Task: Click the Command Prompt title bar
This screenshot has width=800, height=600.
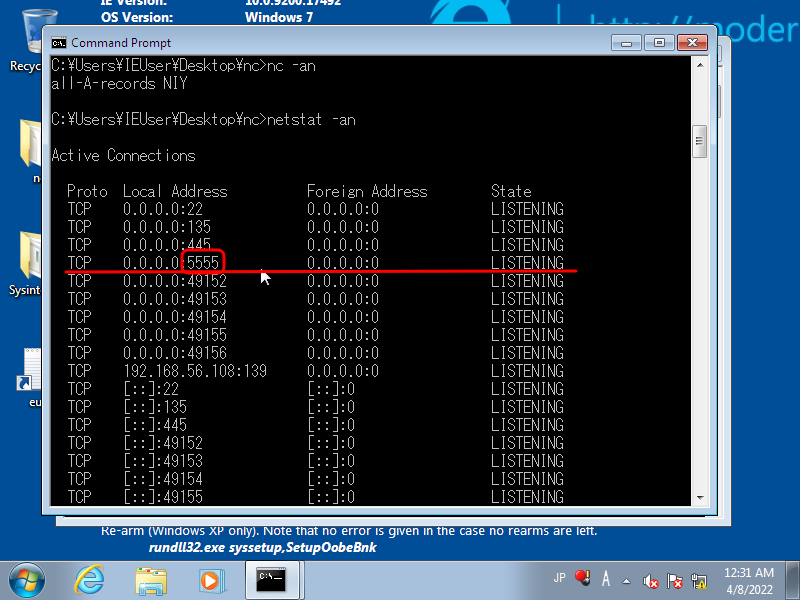Action: pyautogui.click(x=350, y=43)
